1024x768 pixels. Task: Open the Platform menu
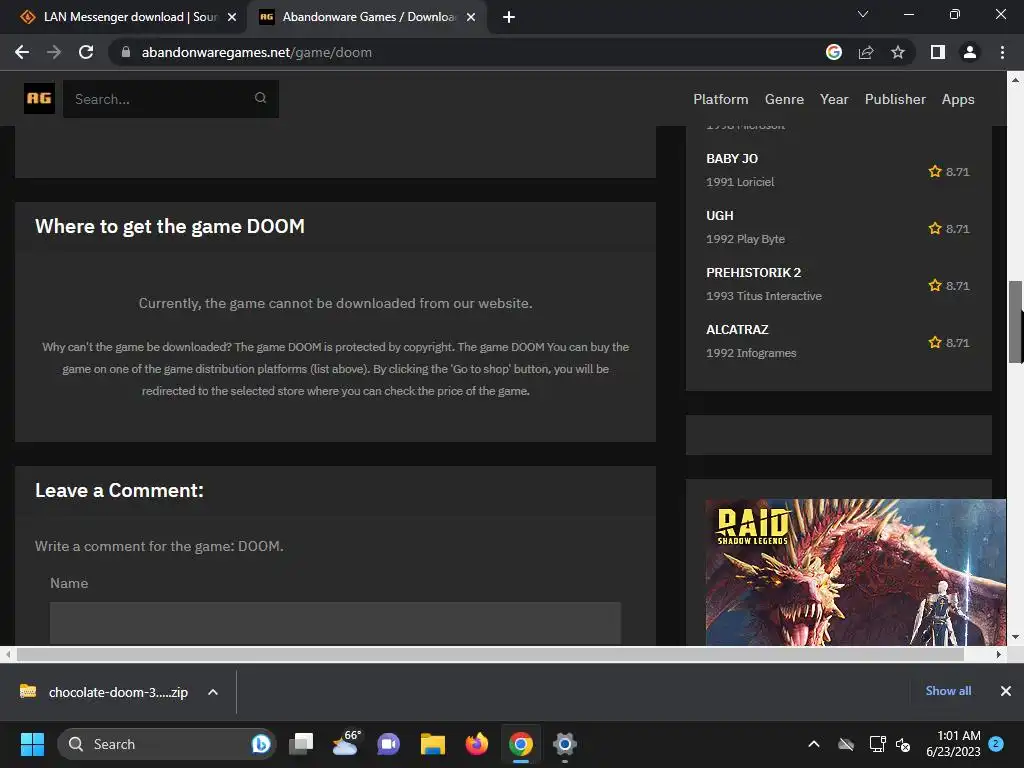(x=720, y=99)
